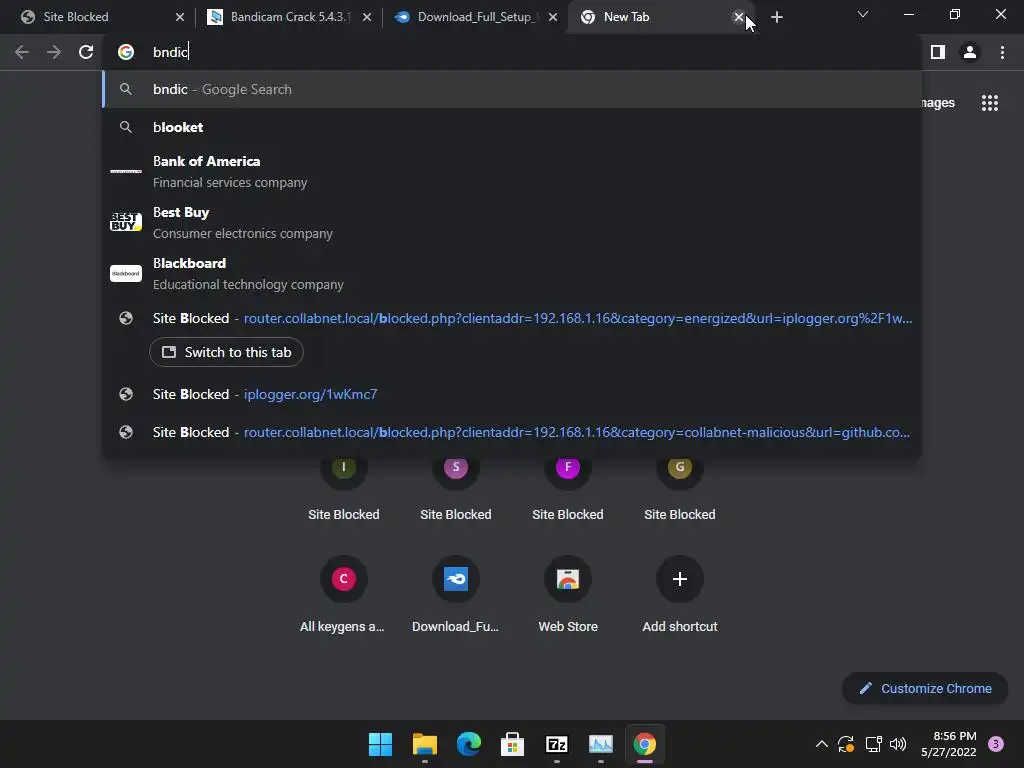1024x768 pixels.
Task: Reload the page with the refresh icon
Action: (86, 52)
